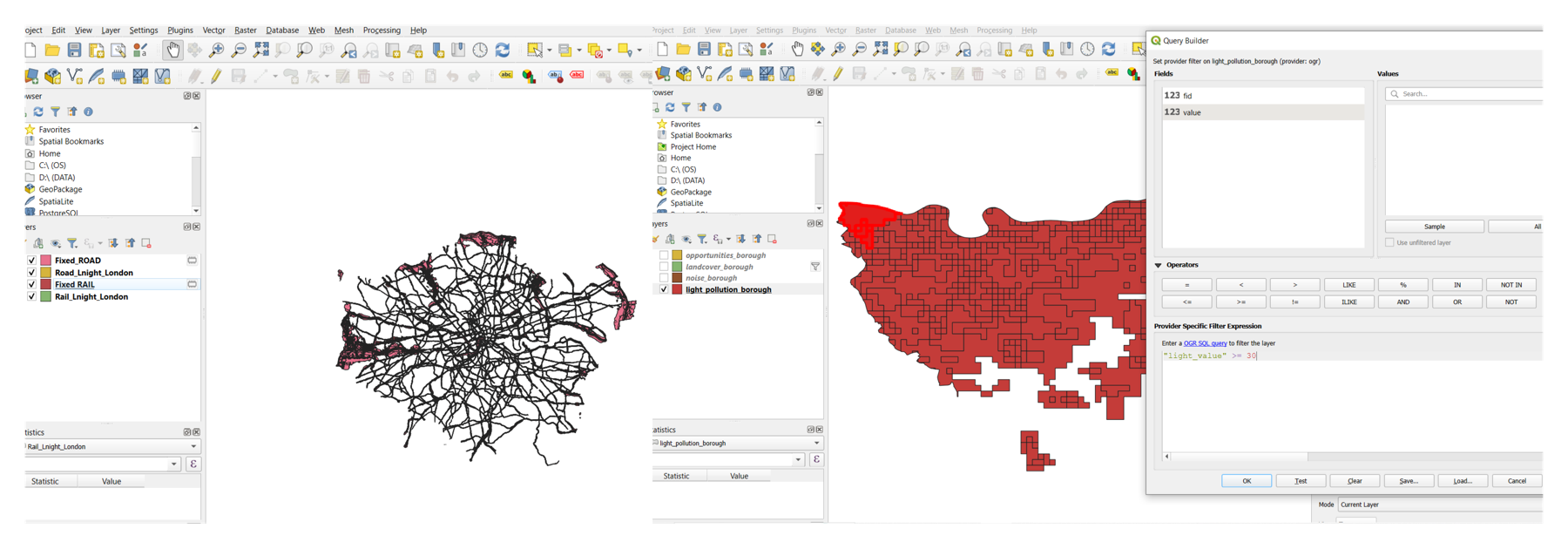This screenshot has width=1568, height=549.
Task: Collapse the Operators section
Action: click(x=1159, y=265)
